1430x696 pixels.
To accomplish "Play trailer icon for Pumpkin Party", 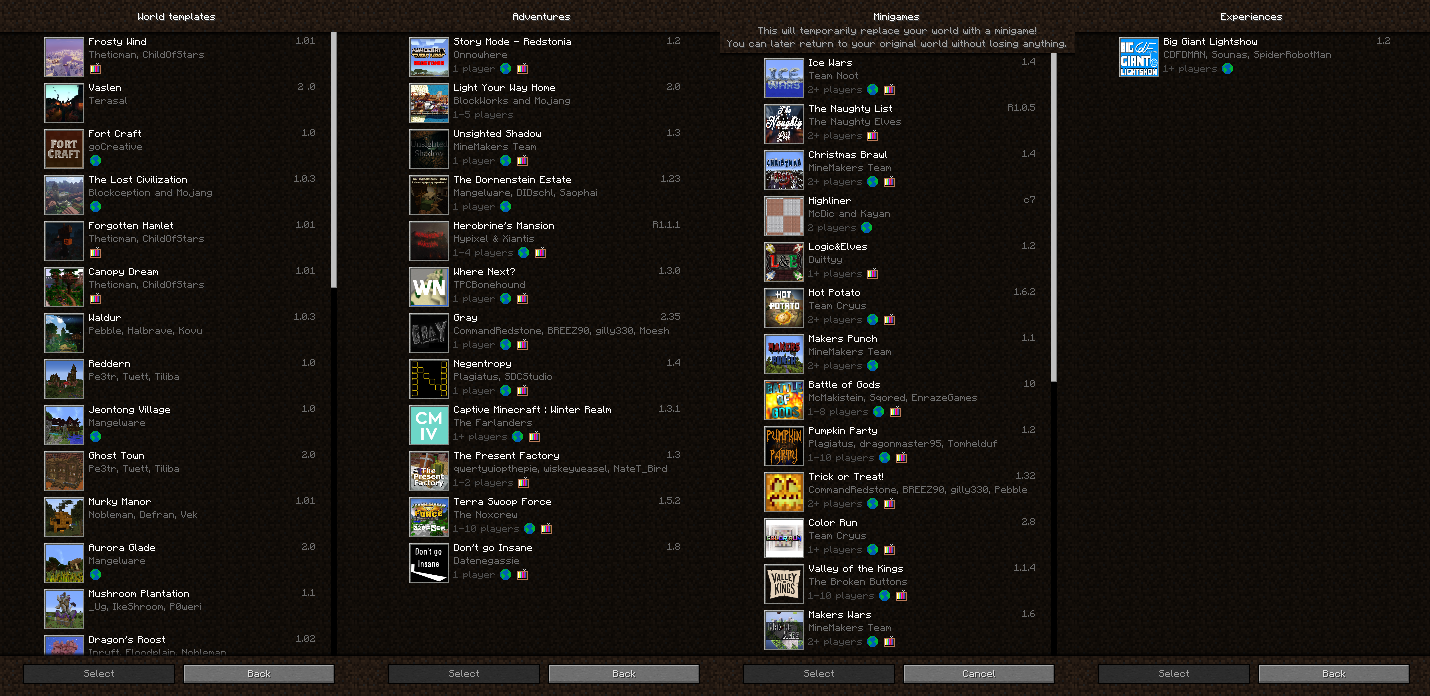I will 901,458.
